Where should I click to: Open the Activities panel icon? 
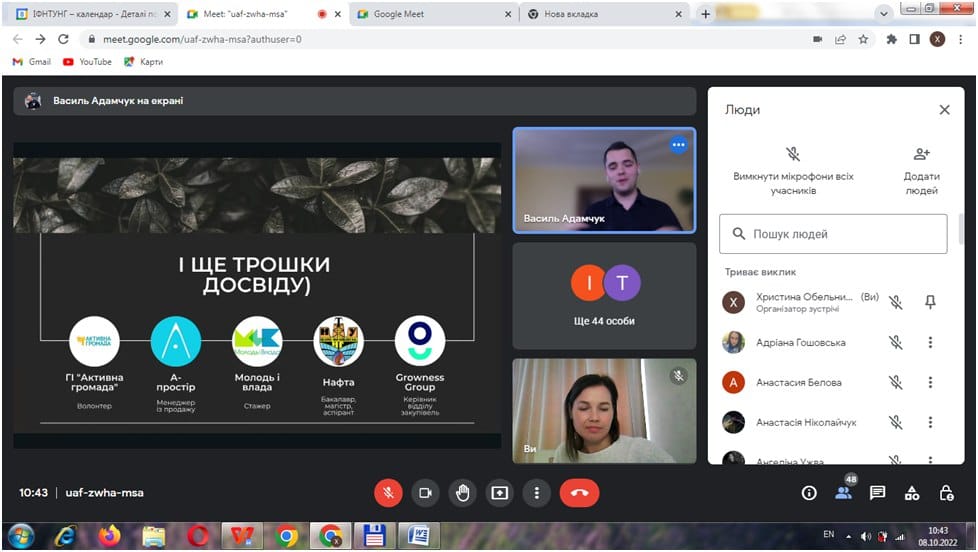pos(912,492)
